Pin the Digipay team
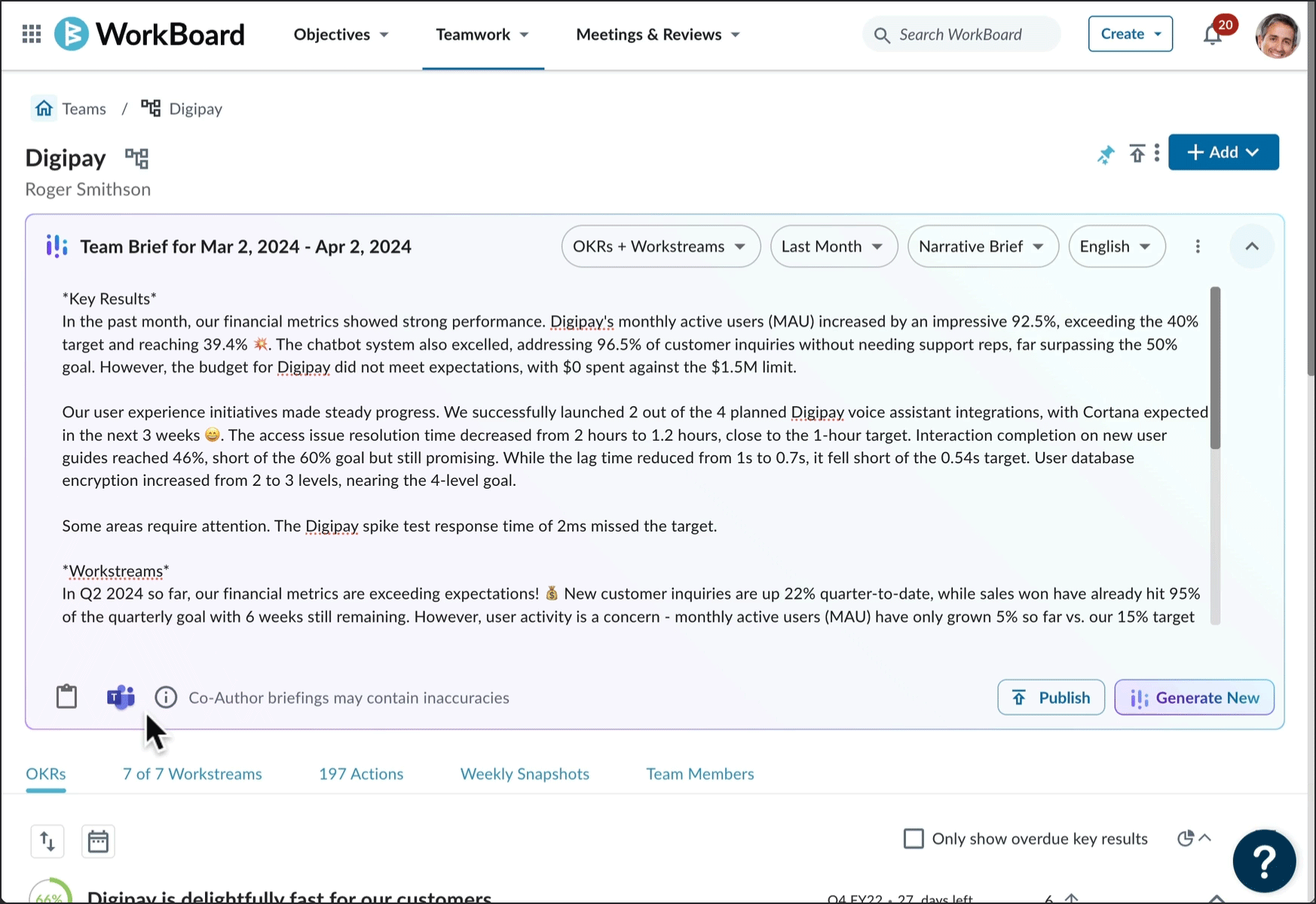1316x904 pixels. point(1105,154)
